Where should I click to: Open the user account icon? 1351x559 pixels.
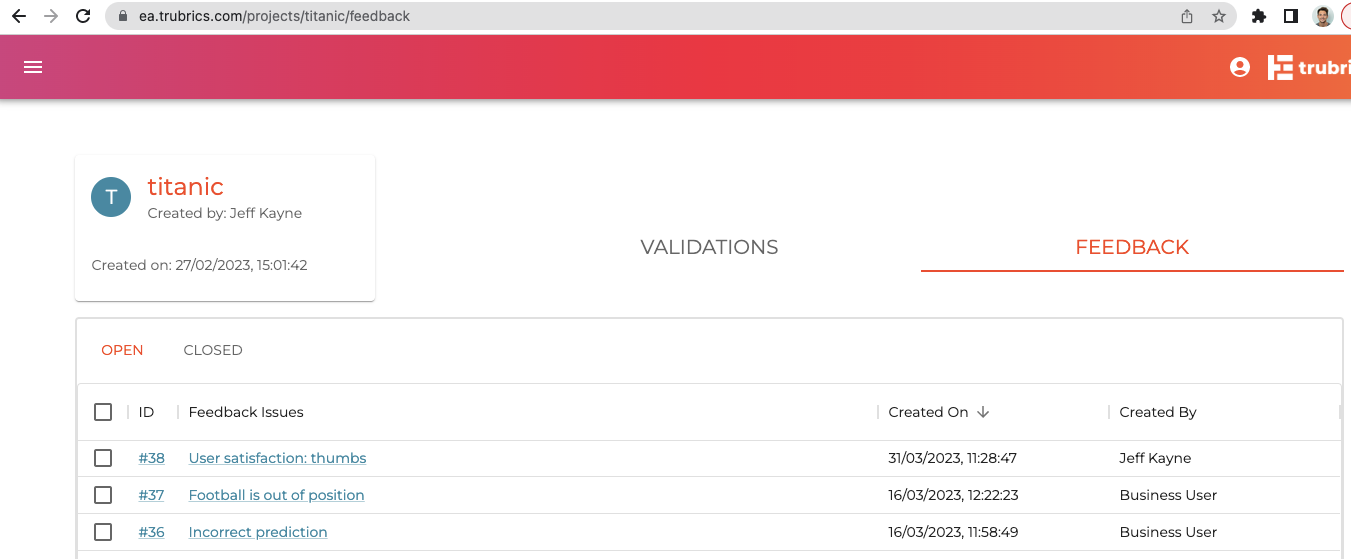(x=1240, y=67)
